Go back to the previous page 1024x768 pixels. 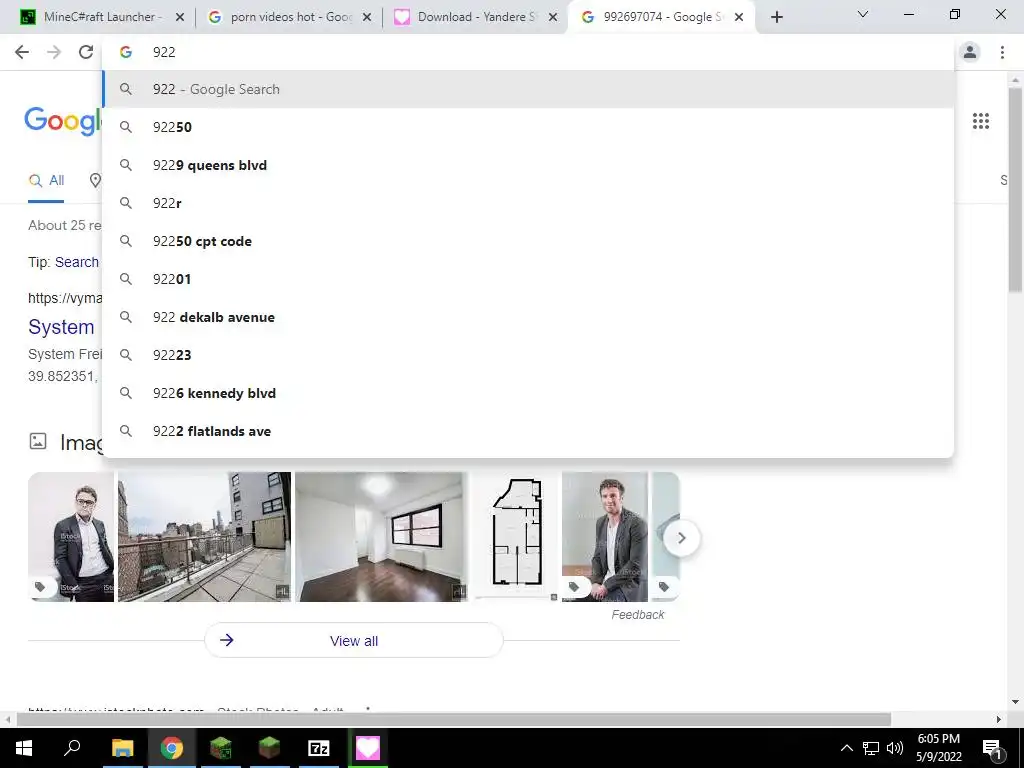click(x=22, y=52)
